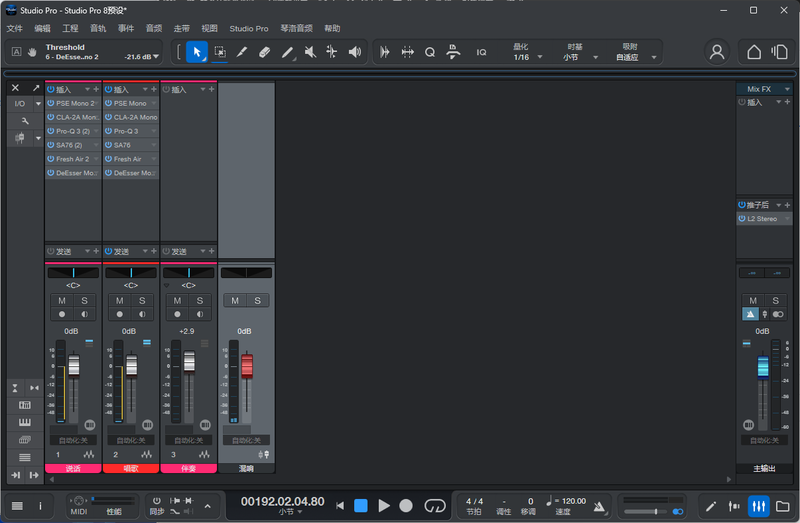Image resolution: width=800 pixels, height=523 pixels.
Task: Toggle monitor on channel 3 伴奏
Action: pyautogui.click(x=200, y=314)
